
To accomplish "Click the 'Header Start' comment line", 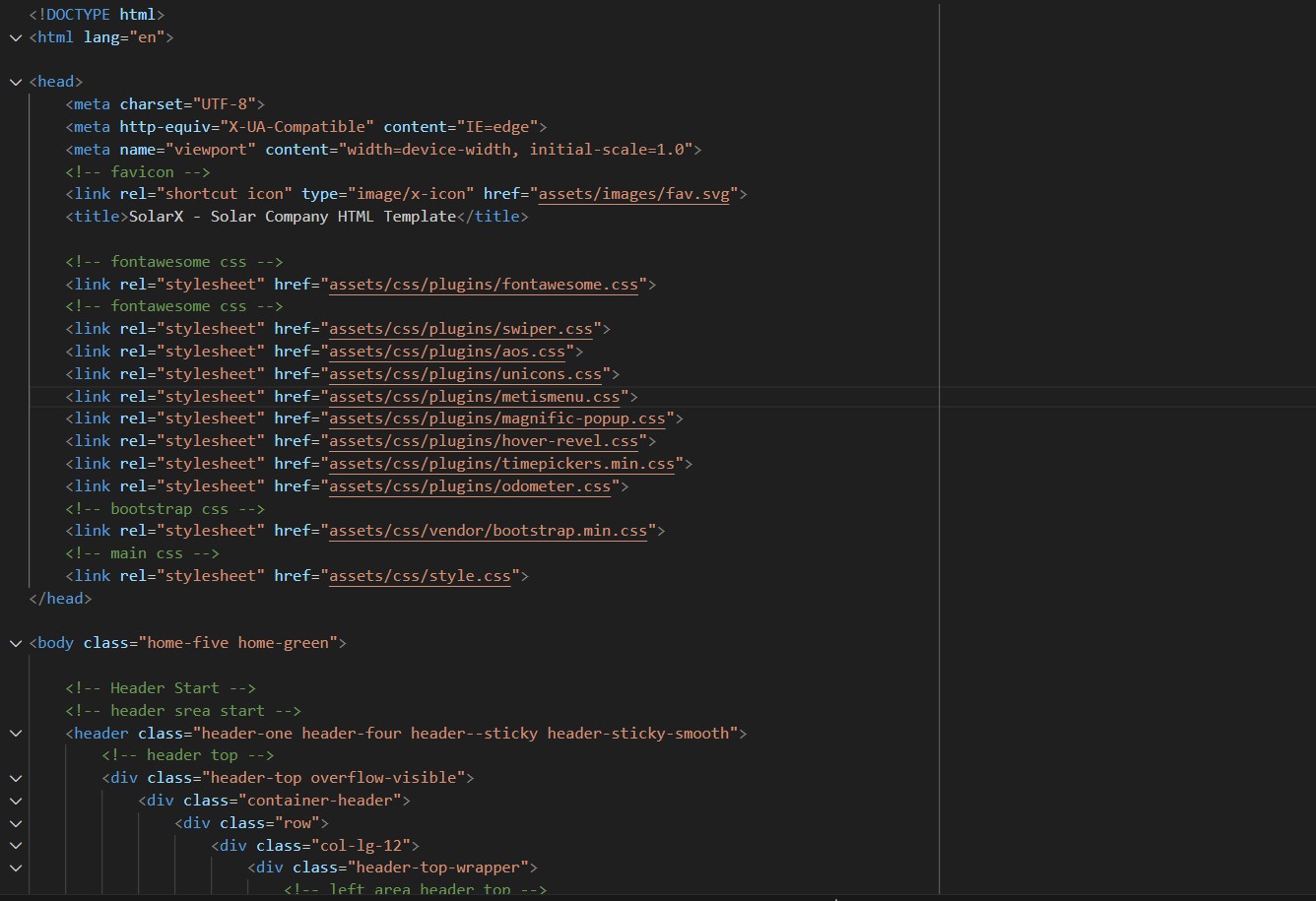I will click(183, 688).
